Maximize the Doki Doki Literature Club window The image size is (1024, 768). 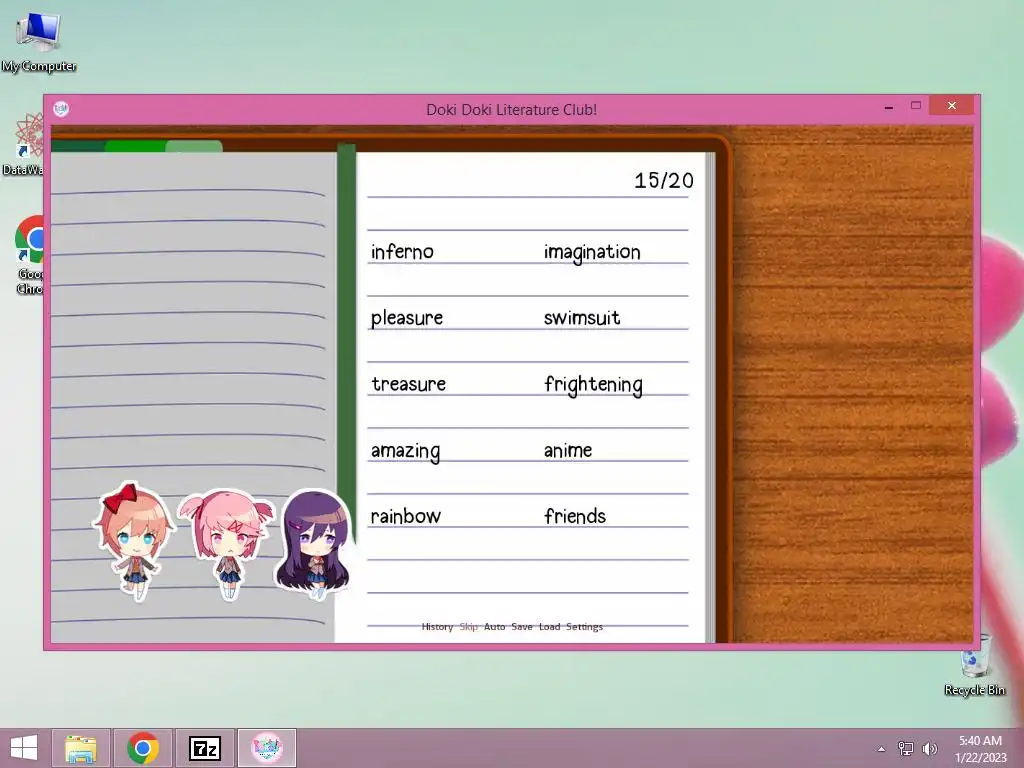tap(916, 106)
